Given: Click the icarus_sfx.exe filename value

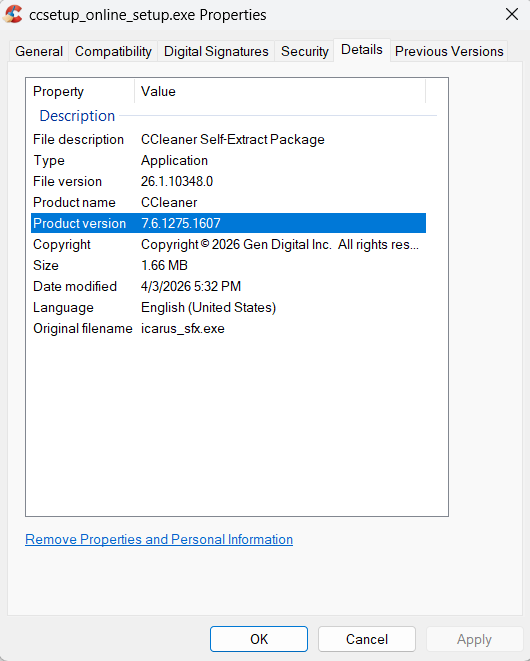Looking at the screenshot, I should [183, 328].
